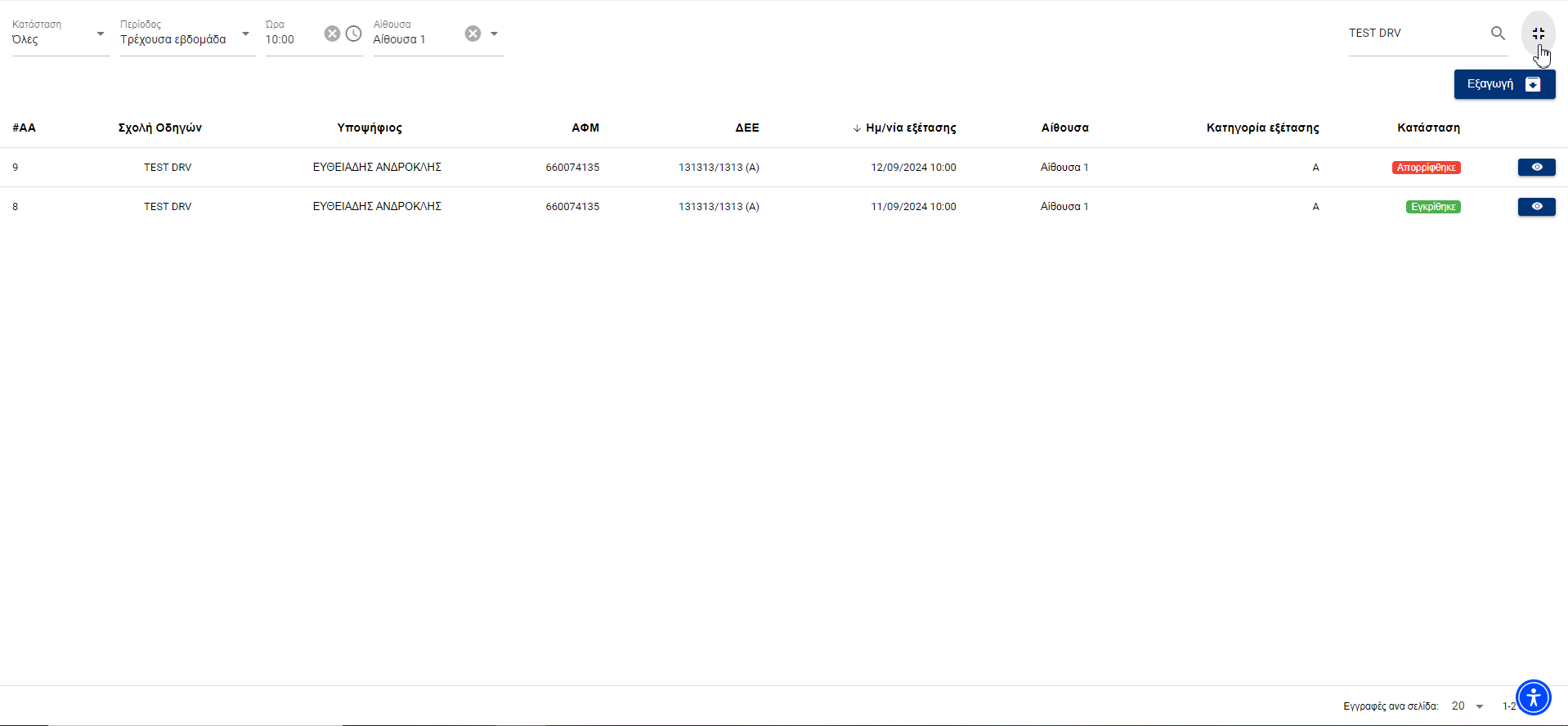Click the green Εγκρίθηκε status badge

click(1432, 207)
